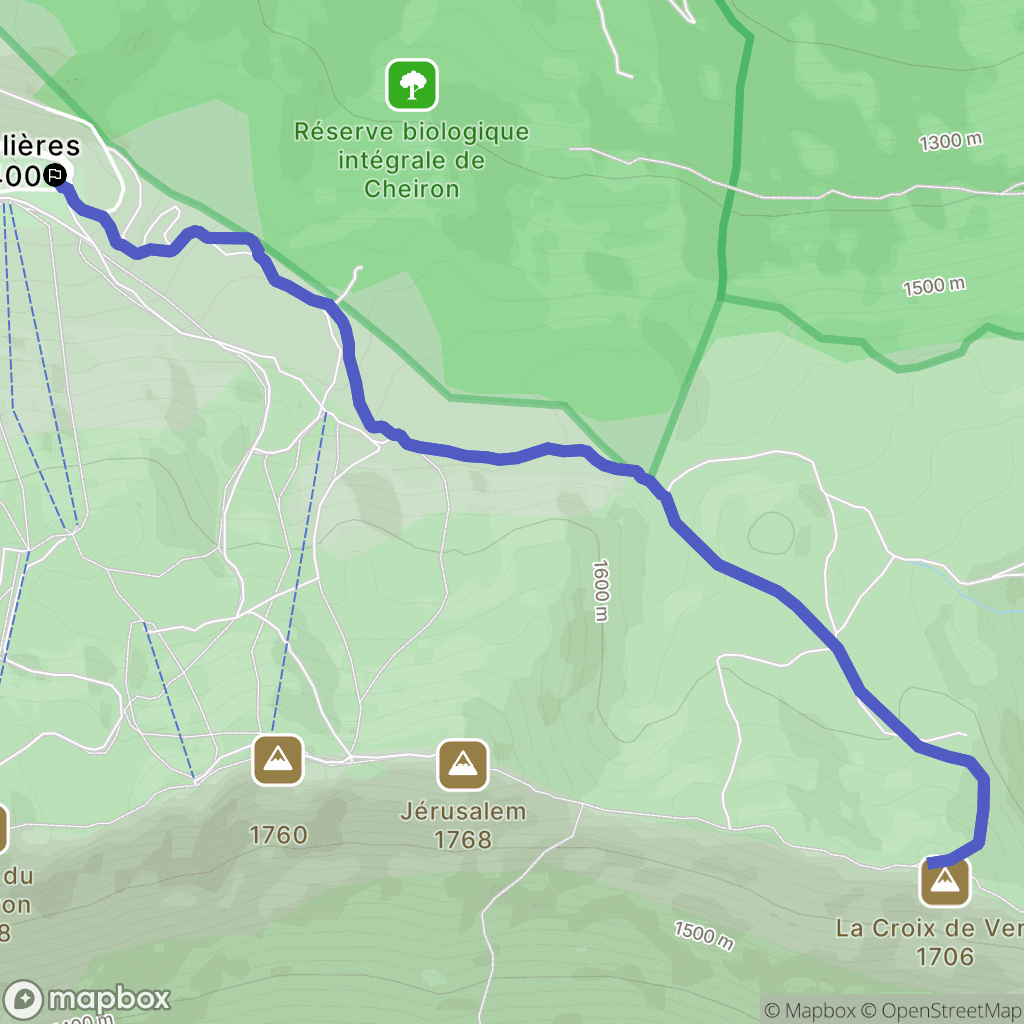Click the 1300 m contour label

(951, 141)
